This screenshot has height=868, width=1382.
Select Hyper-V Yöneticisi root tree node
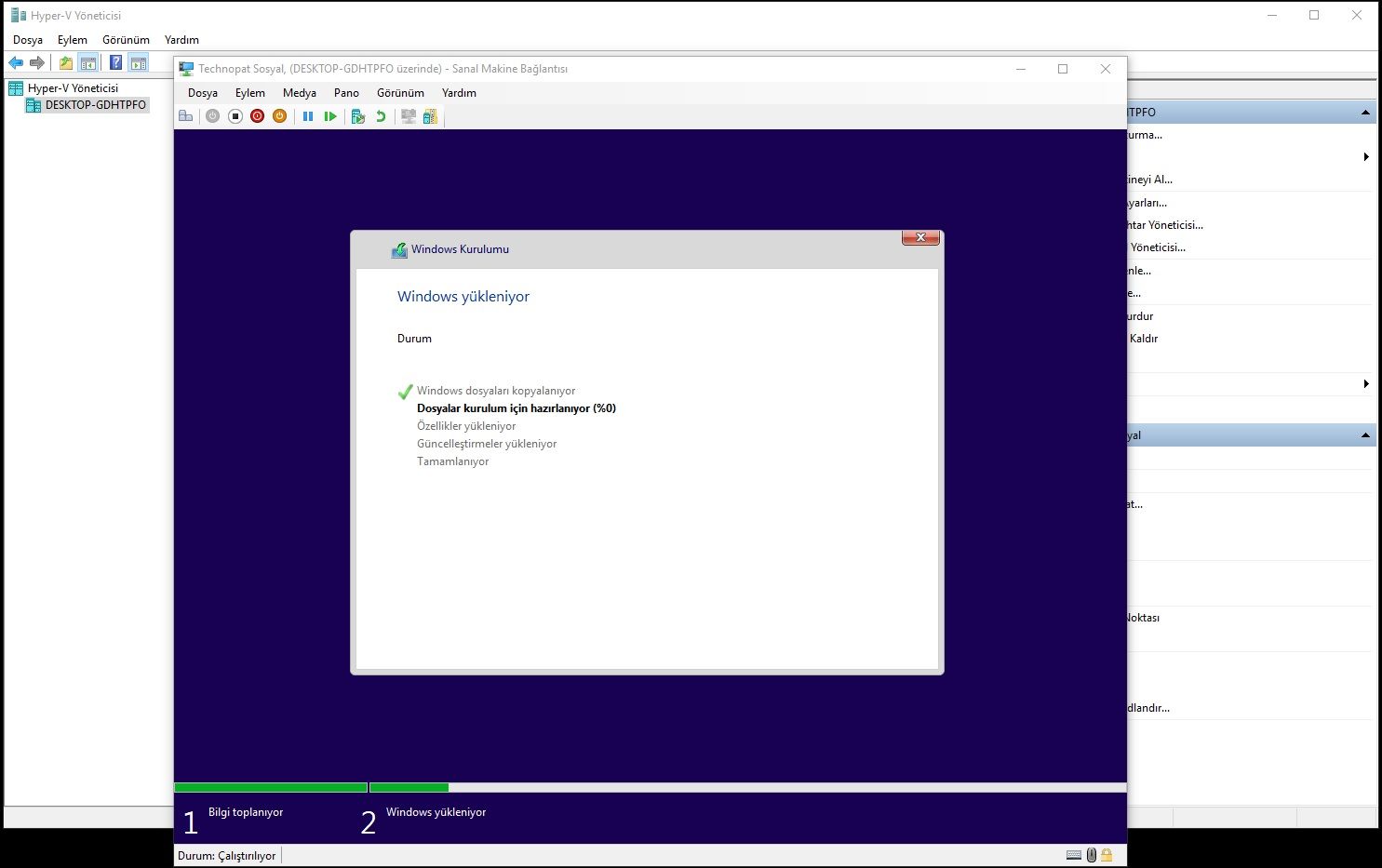pyautogui.click(x=73, y=88)
